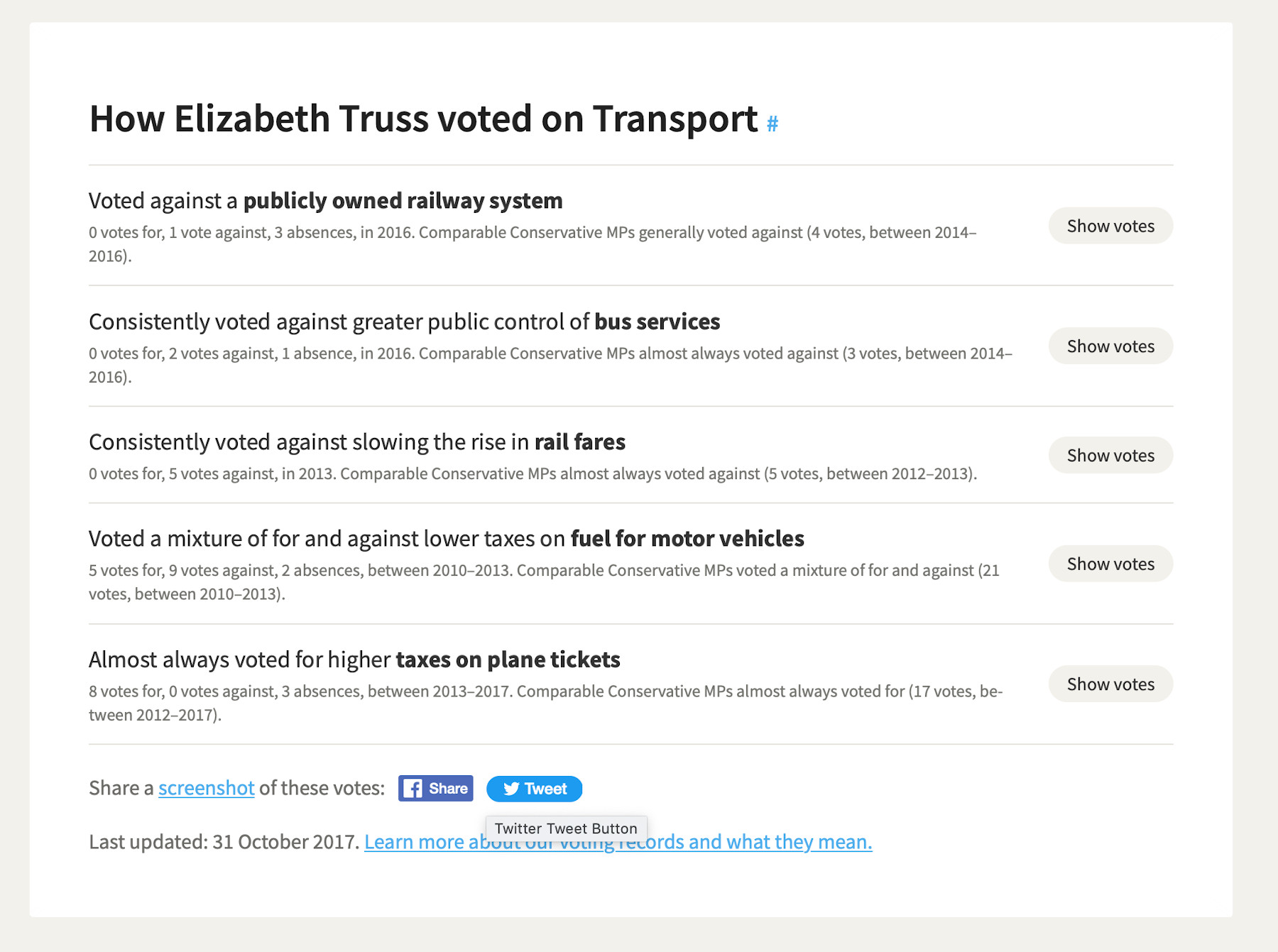Viewport: 1278px width, 952px height.
Task: Click the Elizabeth Truss Transport heading
Action: (423, 119)
